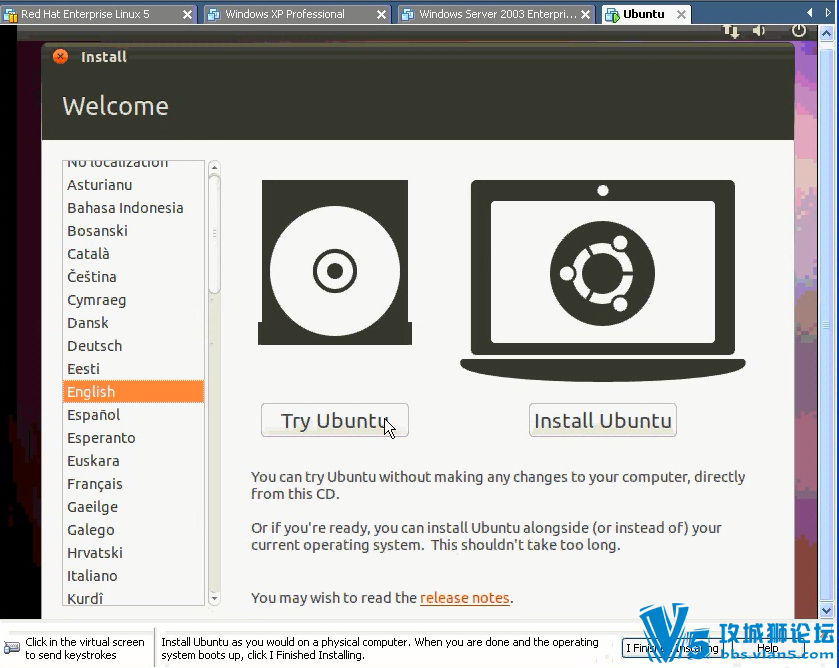This screenshot has height=668, width=839.
Task: Click the Try Ubuntu CD drive image
Action: click(335, 262)
